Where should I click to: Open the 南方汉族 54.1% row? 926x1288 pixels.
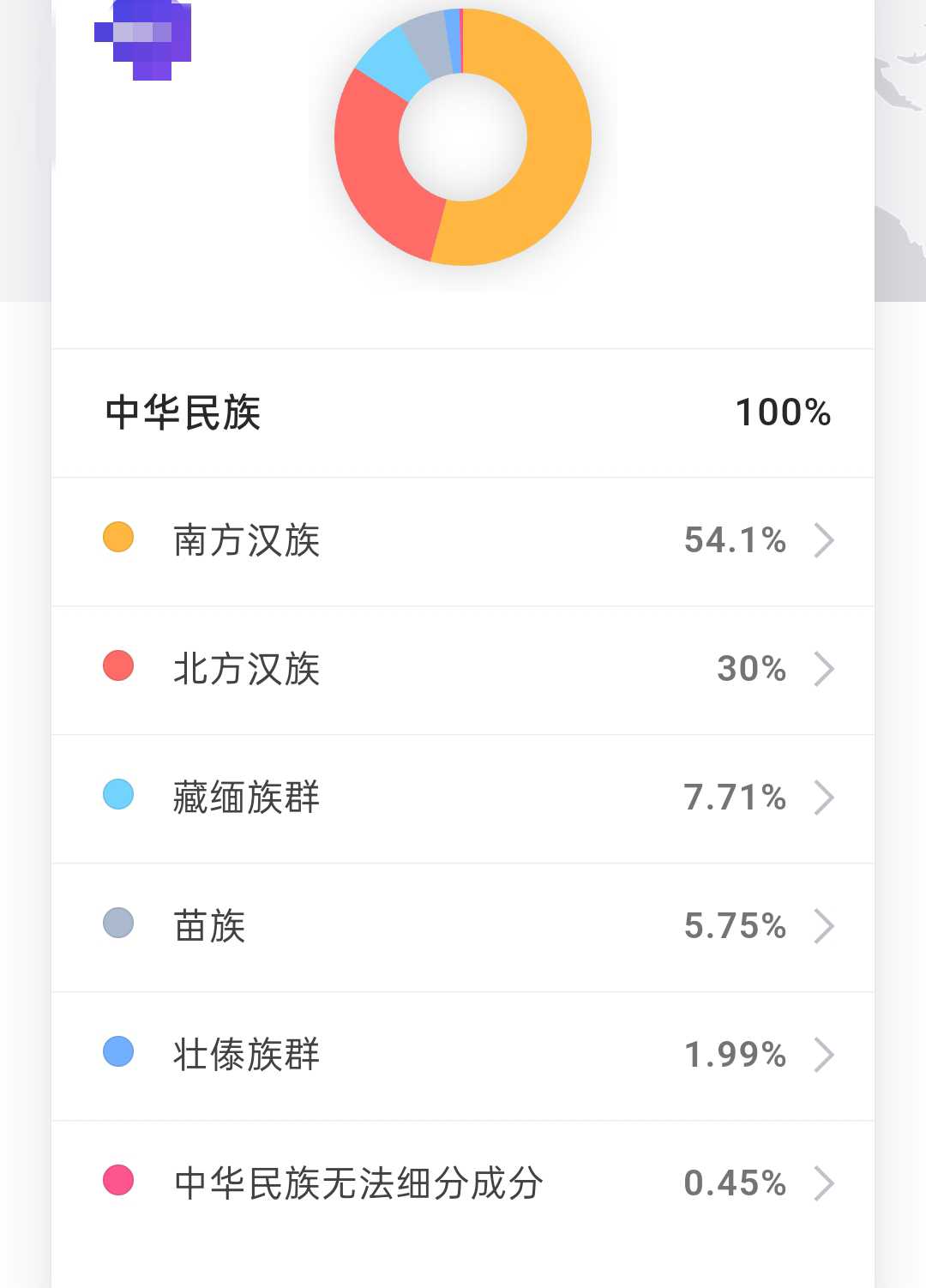coord(463,541)
